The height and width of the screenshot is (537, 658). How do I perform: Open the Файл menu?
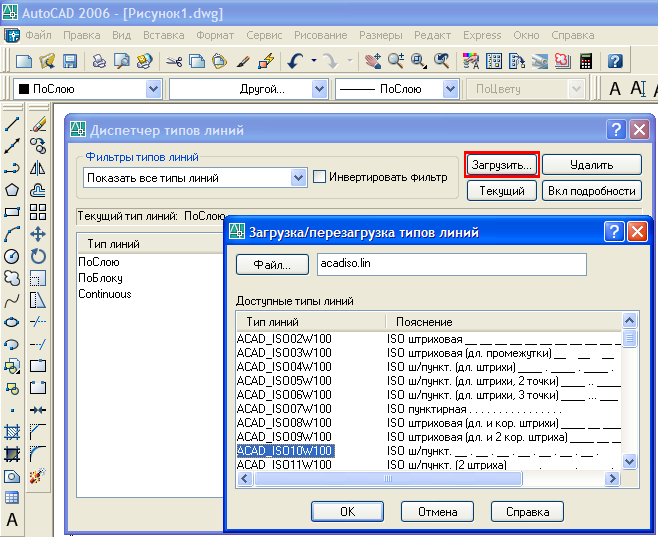point(38,35)
